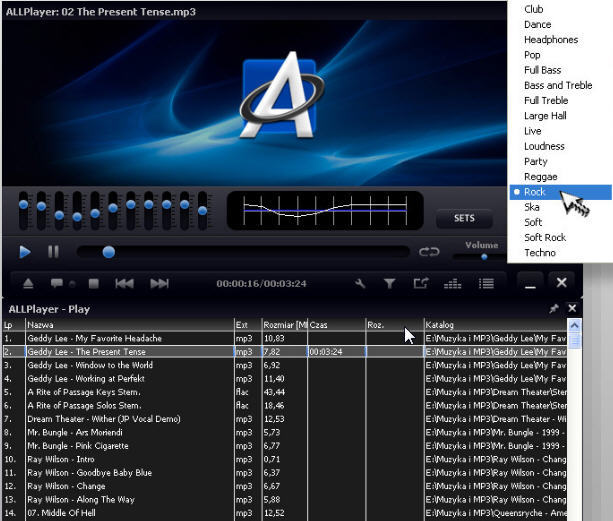Click the 43,44 file size cell

[284, 392]
